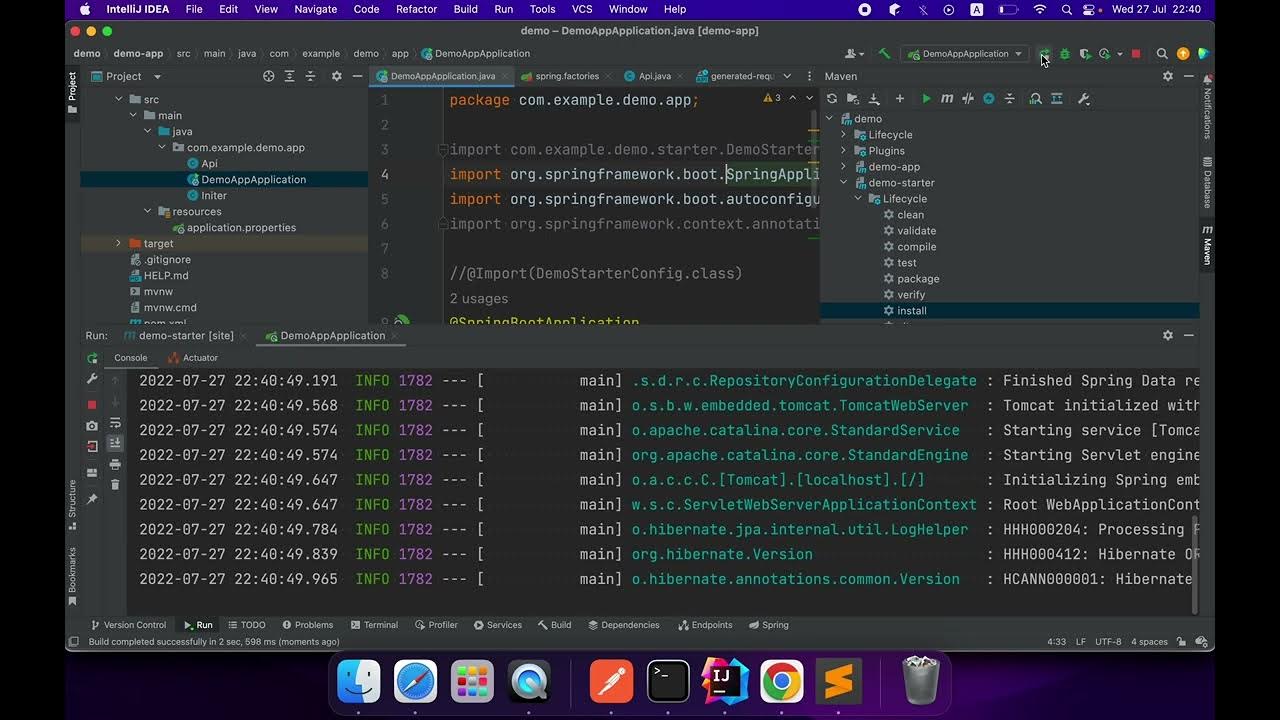
Task: Expand the Plugins node in Maven tree
Action: pos(843,151)
